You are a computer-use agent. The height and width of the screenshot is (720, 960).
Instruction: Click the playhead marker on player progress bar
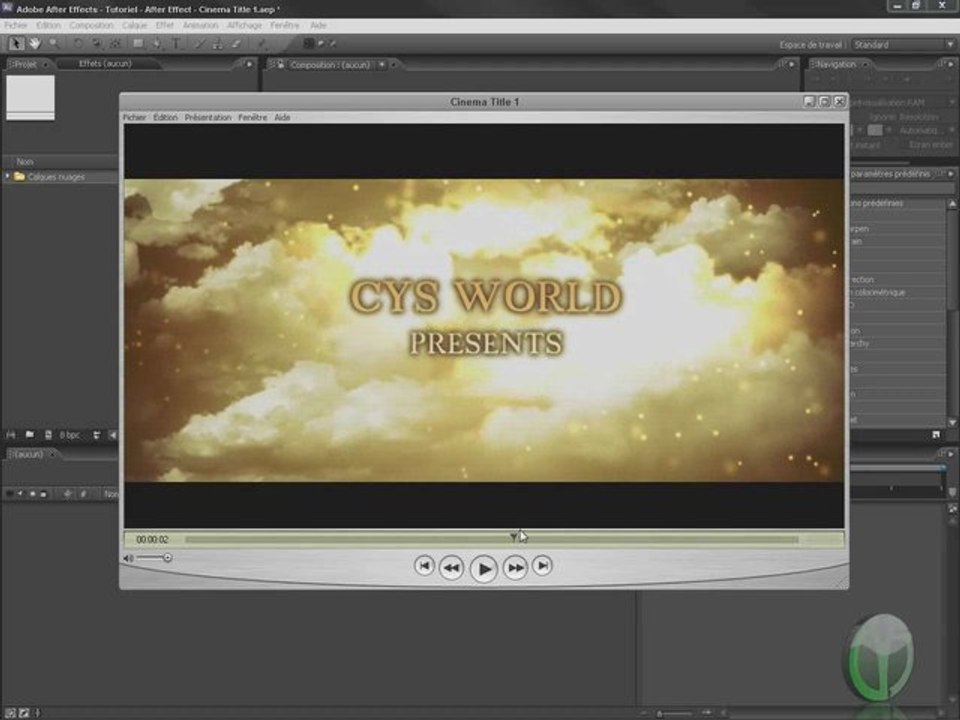tap(513, 537)
